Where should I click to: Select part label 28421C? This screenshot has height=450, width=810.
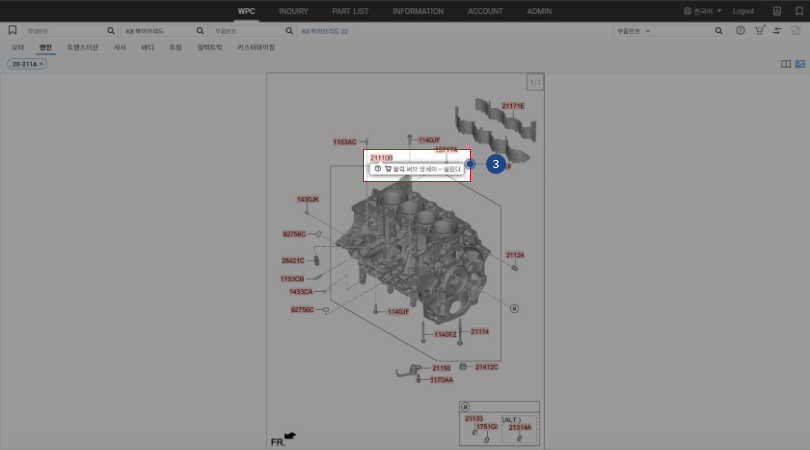pos(293,260)
